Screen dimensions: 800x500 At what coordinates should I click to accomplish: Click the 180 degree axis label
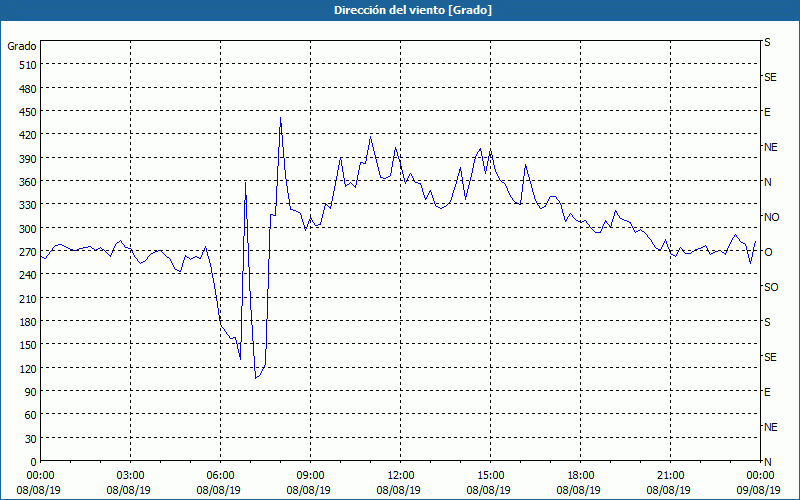coord(28,322)
